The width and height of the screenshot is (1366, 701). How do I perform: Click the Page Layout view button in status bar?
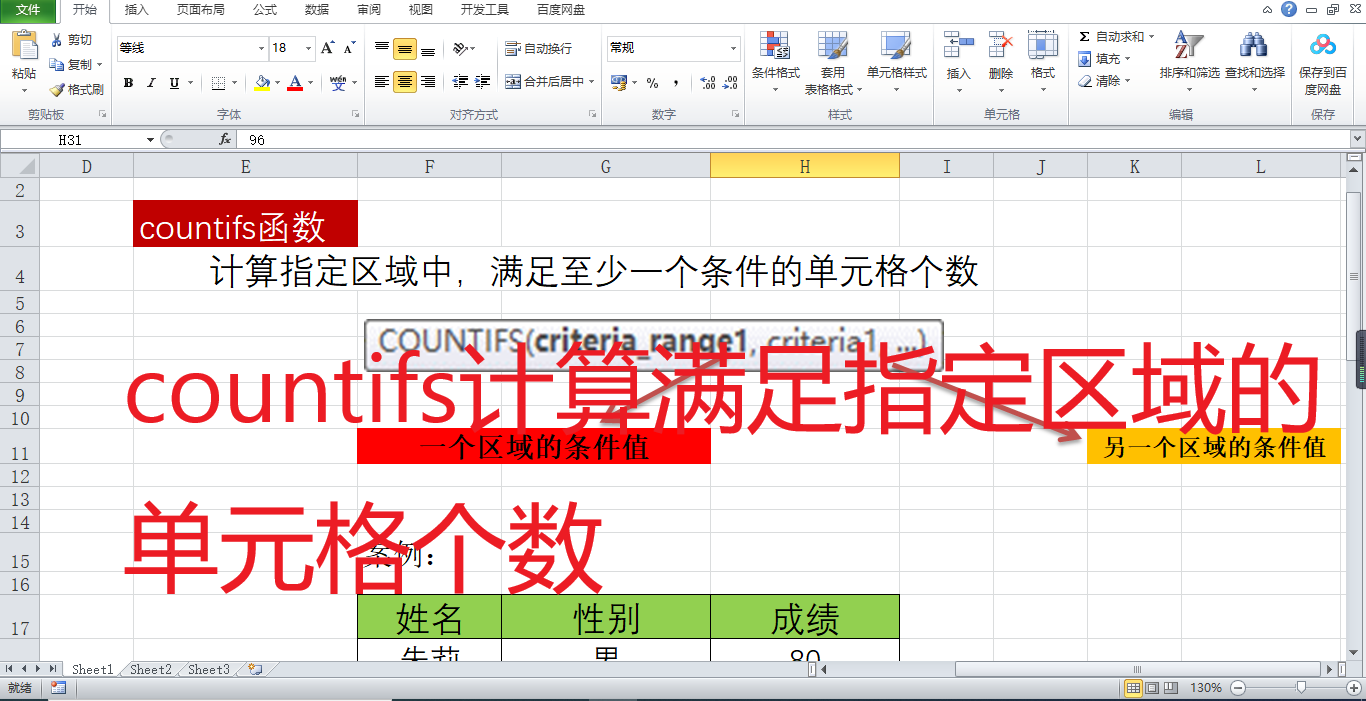pyautogui.click(x=1152, y=688)
